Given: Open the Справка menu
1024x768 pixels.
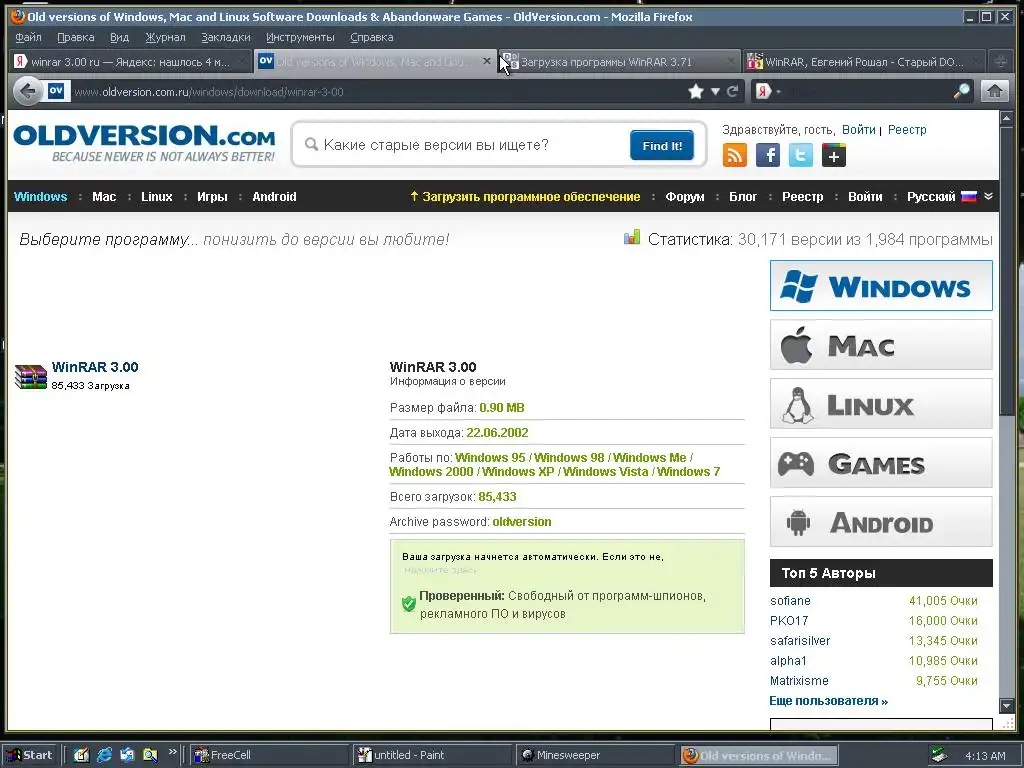Looking at the screenshot, I should coord(372,37).
